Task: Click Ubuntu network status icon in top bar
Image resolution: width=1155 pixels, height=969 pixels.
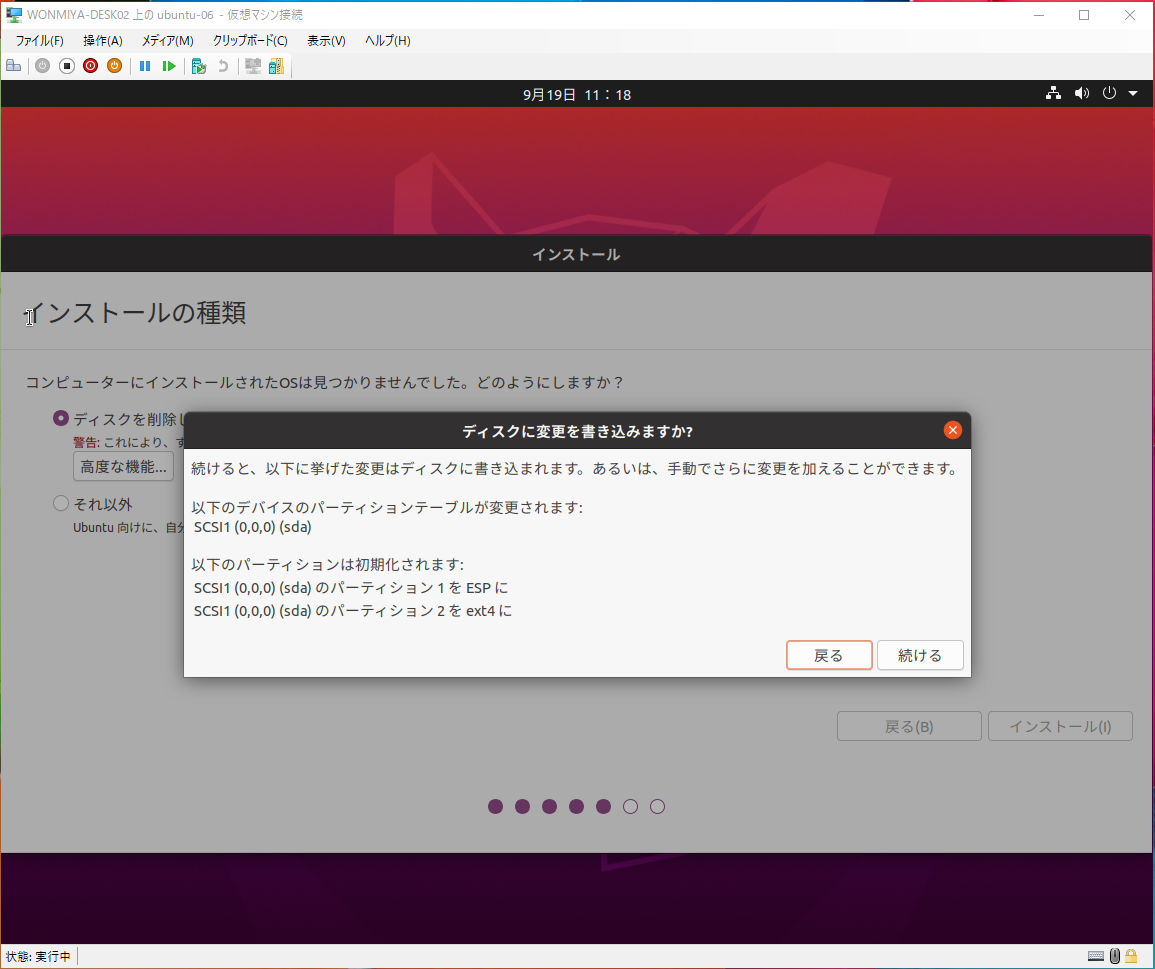Action: pos(1053,94)
